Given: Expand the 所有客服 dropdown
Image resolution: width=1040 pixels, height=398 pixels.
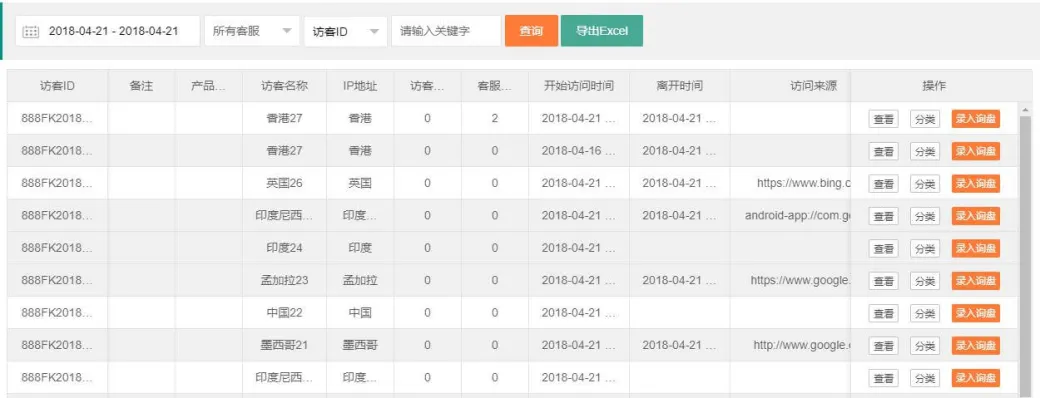Looking at the screenshot, I should click(252, 31).
